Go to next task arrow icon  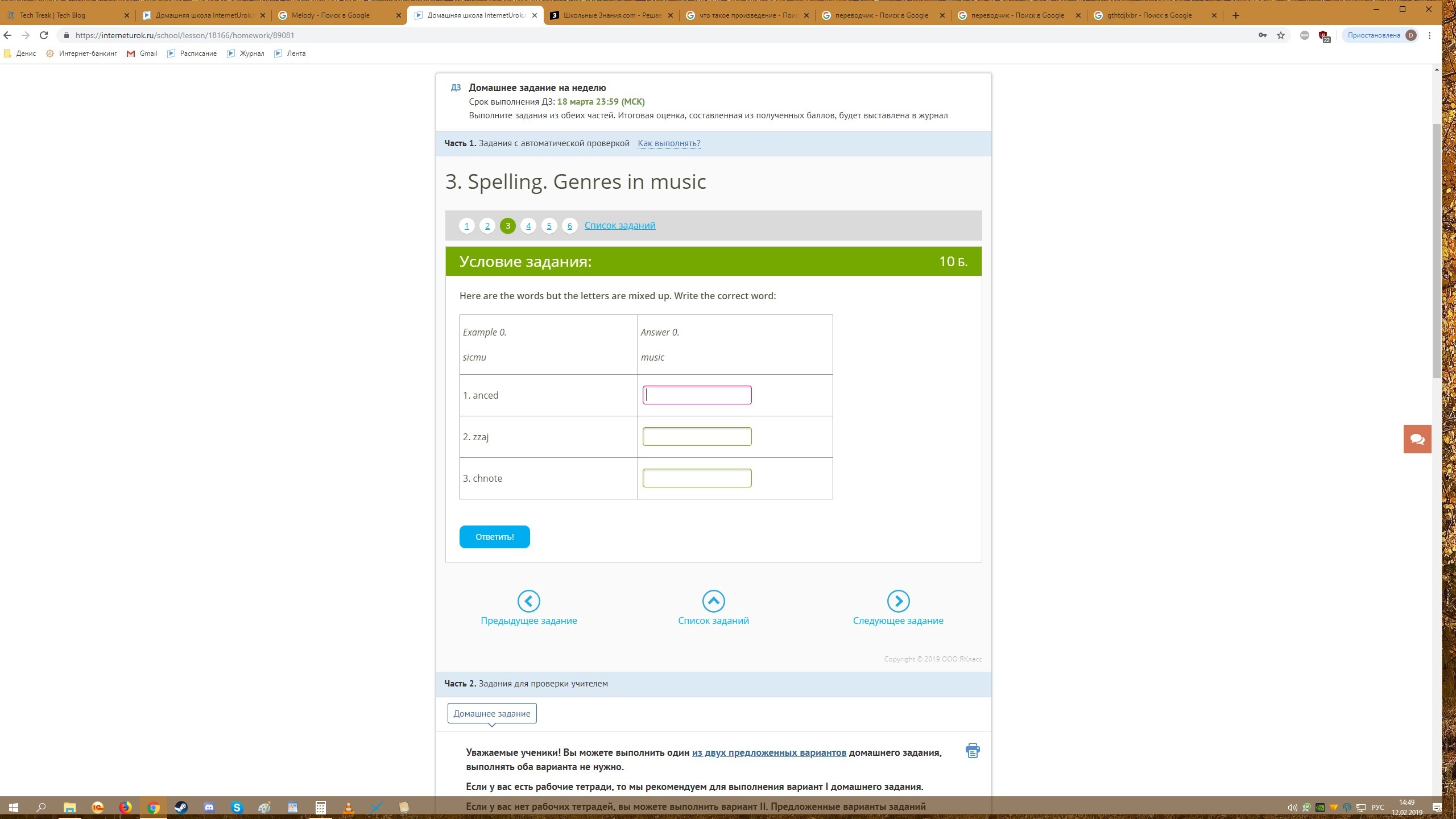pyautogui.click(x=898, y=601)
